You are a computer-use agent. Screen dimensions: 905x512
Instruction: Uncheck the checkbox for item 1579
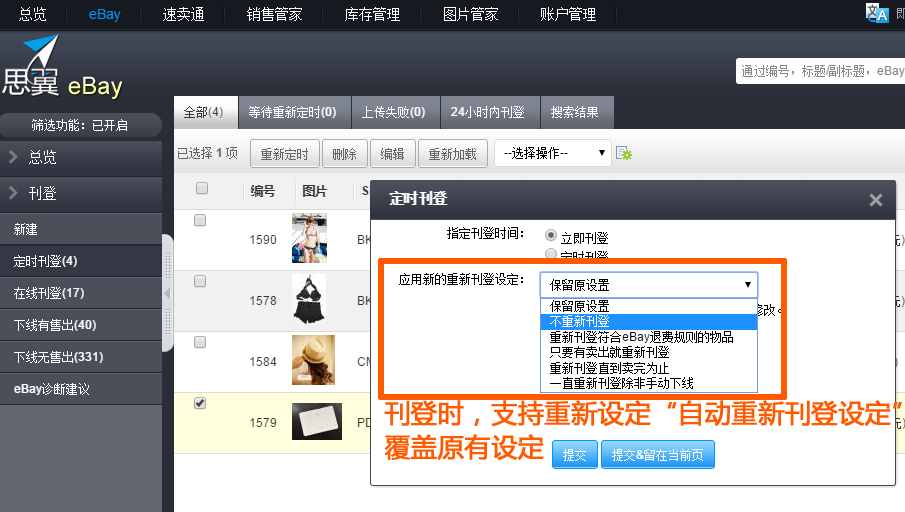click(200, 403)
